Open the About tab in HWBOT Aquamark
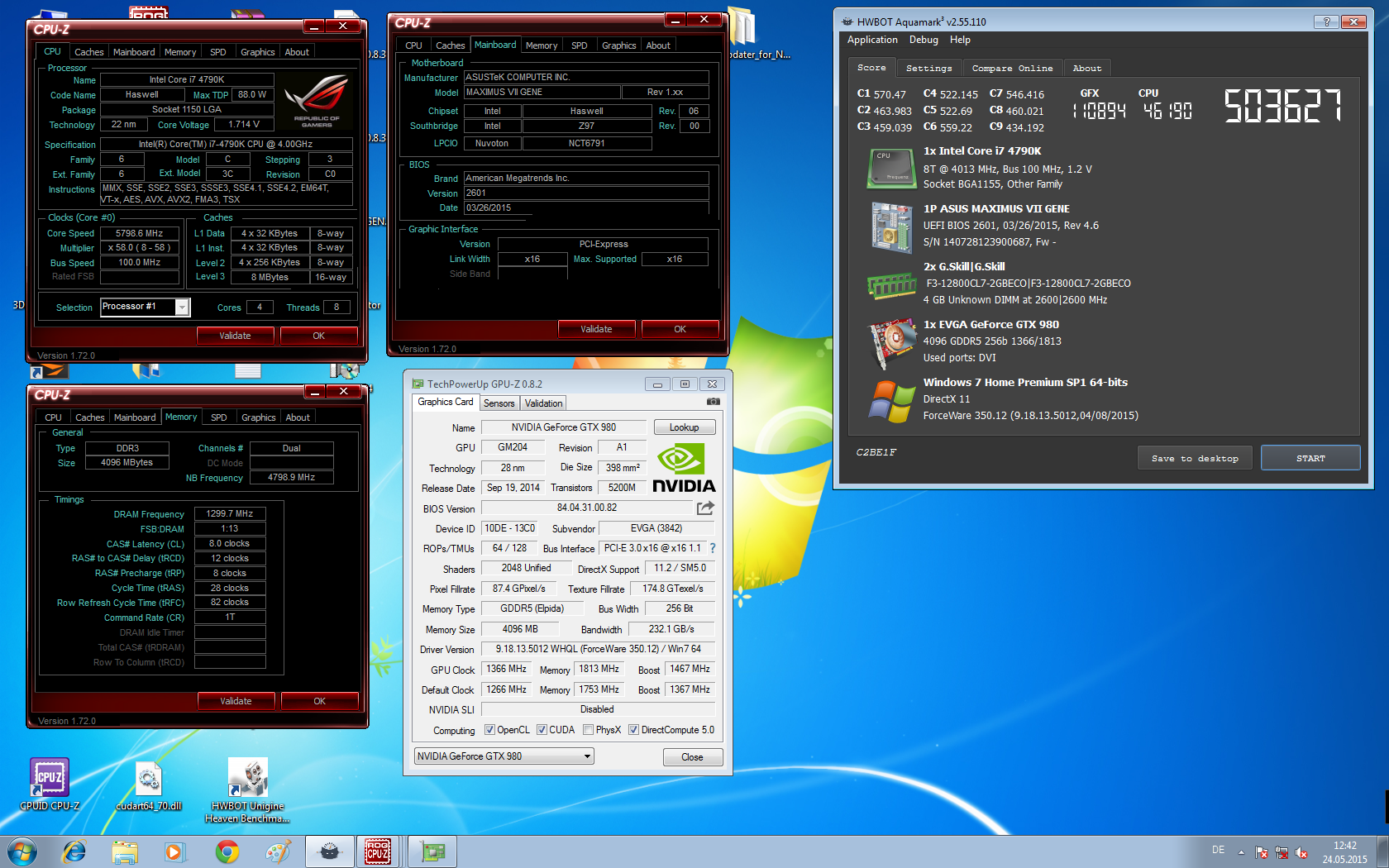Viewport: 1389px width, 868px height. (x=1086, y=69)
